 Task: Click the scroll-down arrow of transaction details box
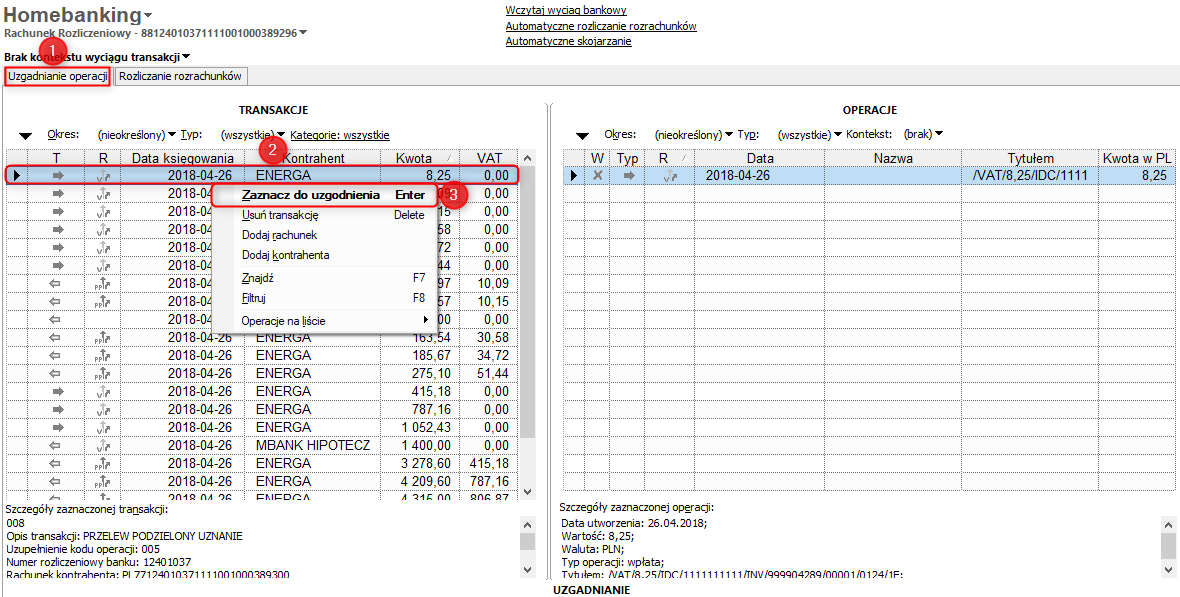pos(527,569)
